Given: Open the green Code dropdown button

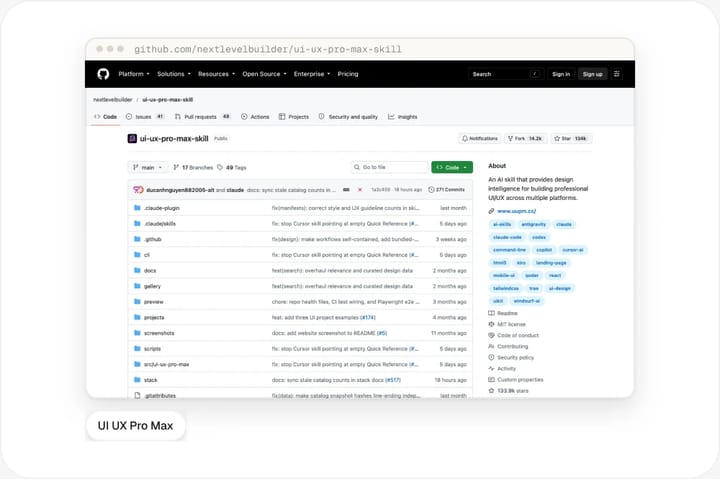Looking at the screenshot, I should [452, 167].
